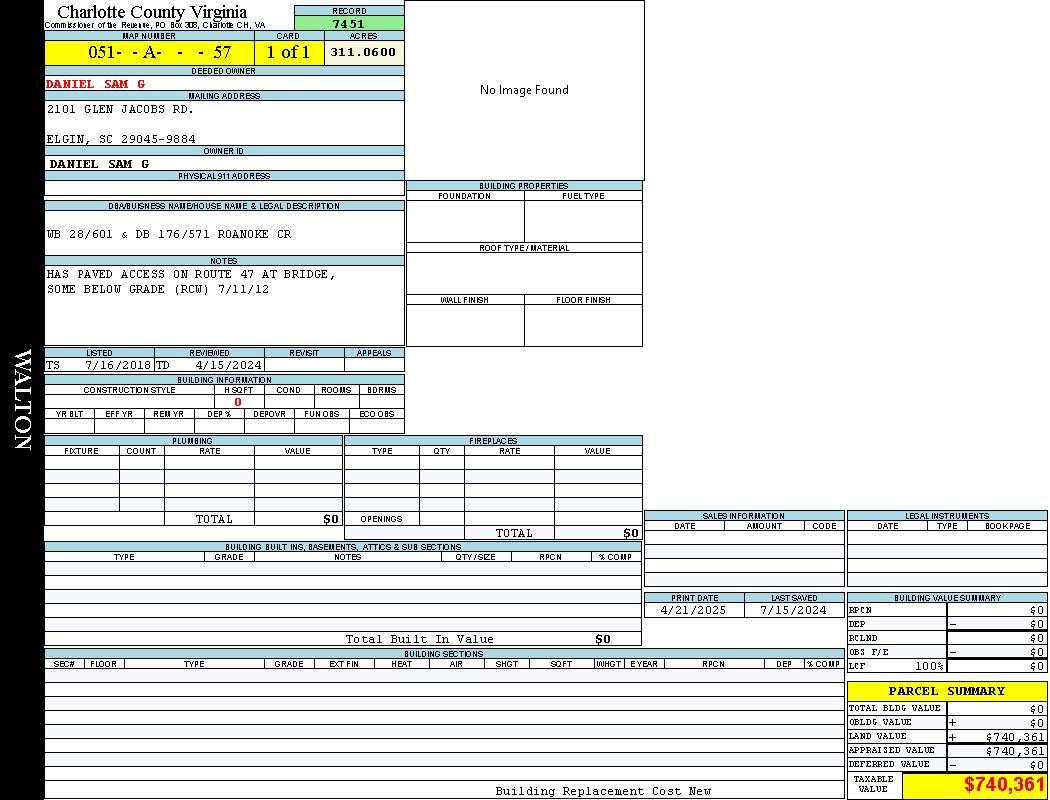Click the red taxable value $740,361
Screen dimensions: 1050x800
[x=1004, y=785]
